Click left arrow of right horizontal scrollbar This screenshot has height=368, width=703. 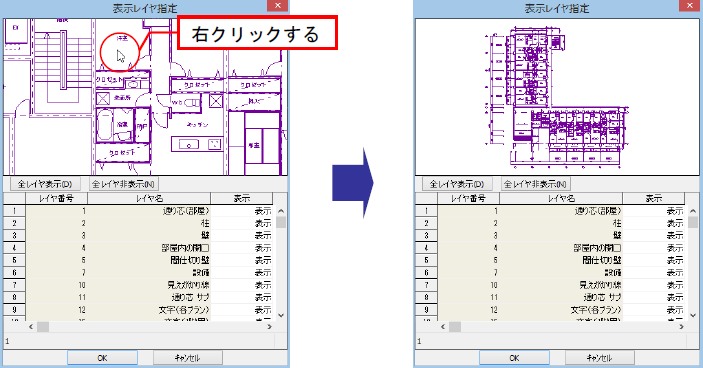[x=443, y=327]
